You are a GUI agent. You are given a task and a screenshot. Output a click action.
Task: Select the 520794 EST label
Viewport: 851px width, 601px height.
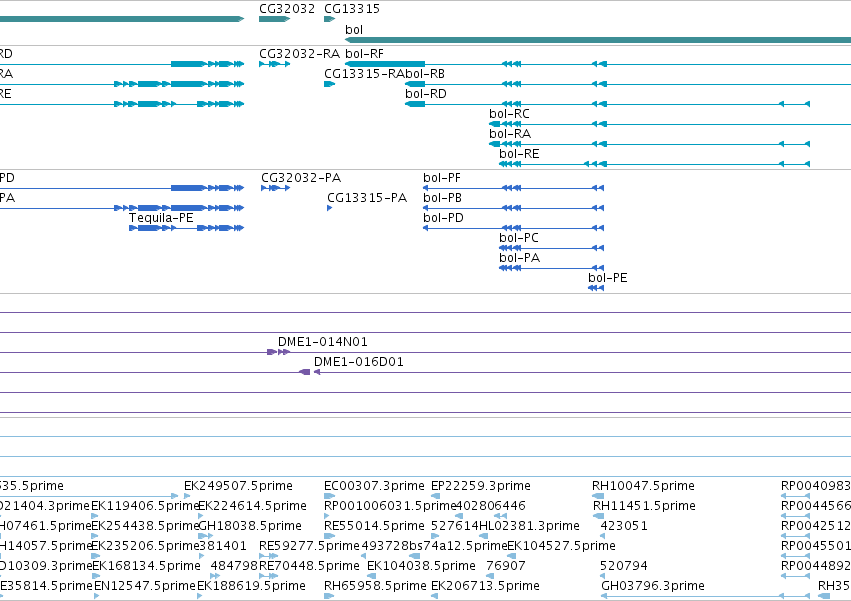pyautogui.click(x=624, y=566)
